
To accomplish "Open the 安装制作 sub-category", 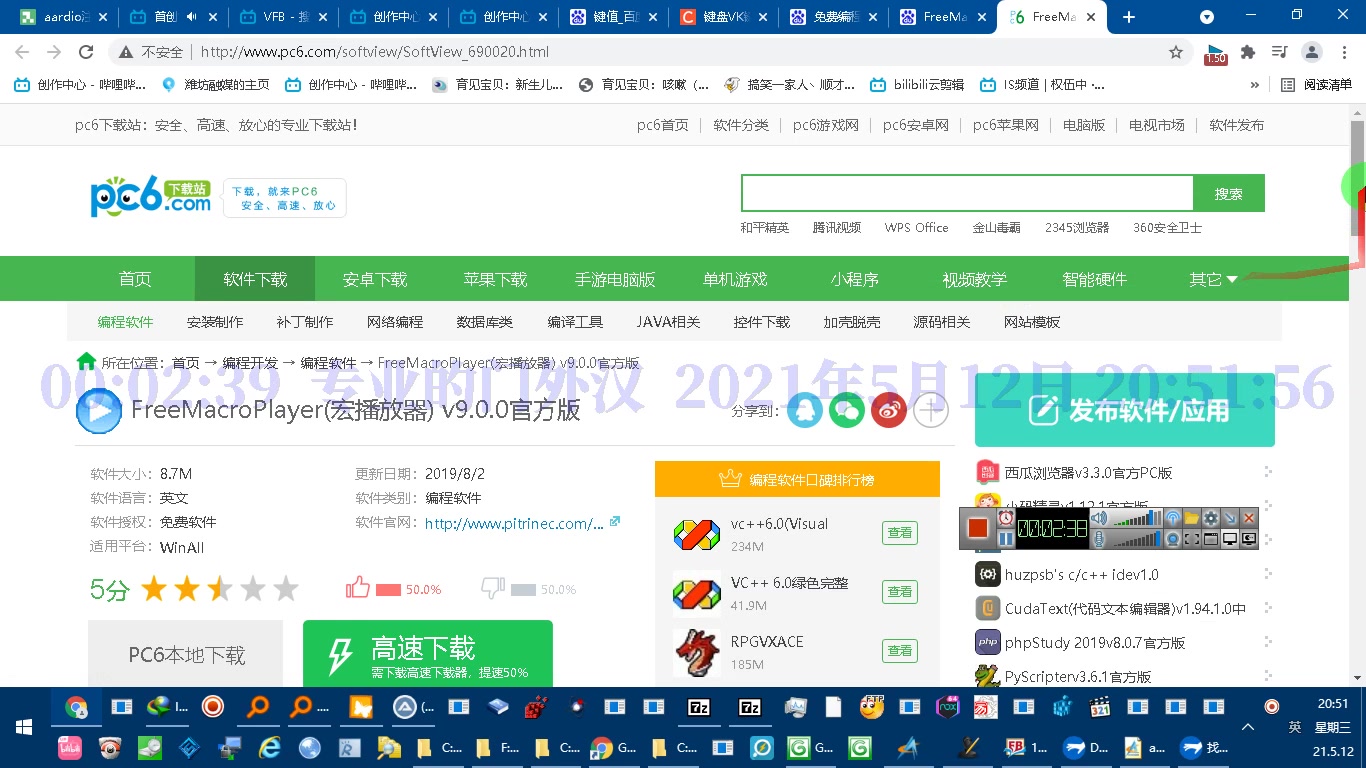I will point(215,322).
